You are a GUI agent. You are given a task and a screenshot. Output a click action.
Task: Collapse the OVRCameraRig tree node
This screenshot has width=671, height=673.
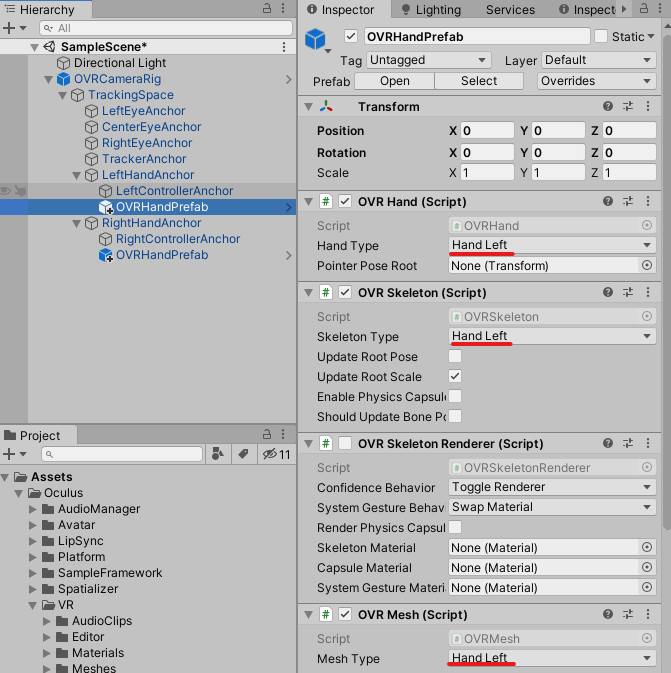[x=49, y=79]
